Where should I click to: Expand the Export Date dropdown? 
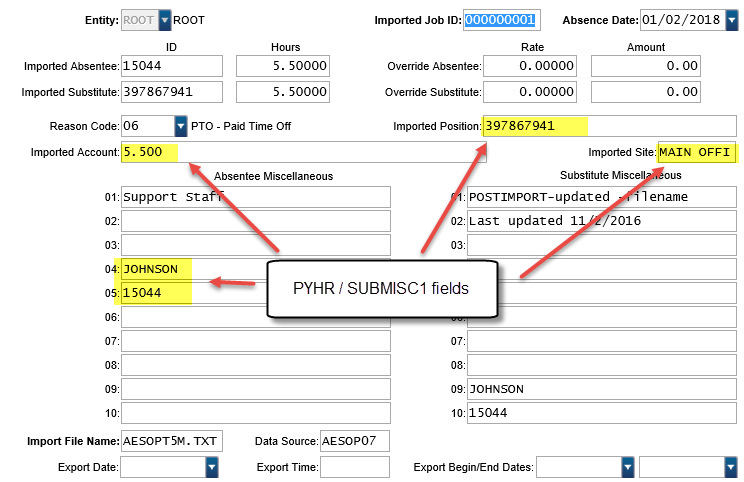click(211, 467)
